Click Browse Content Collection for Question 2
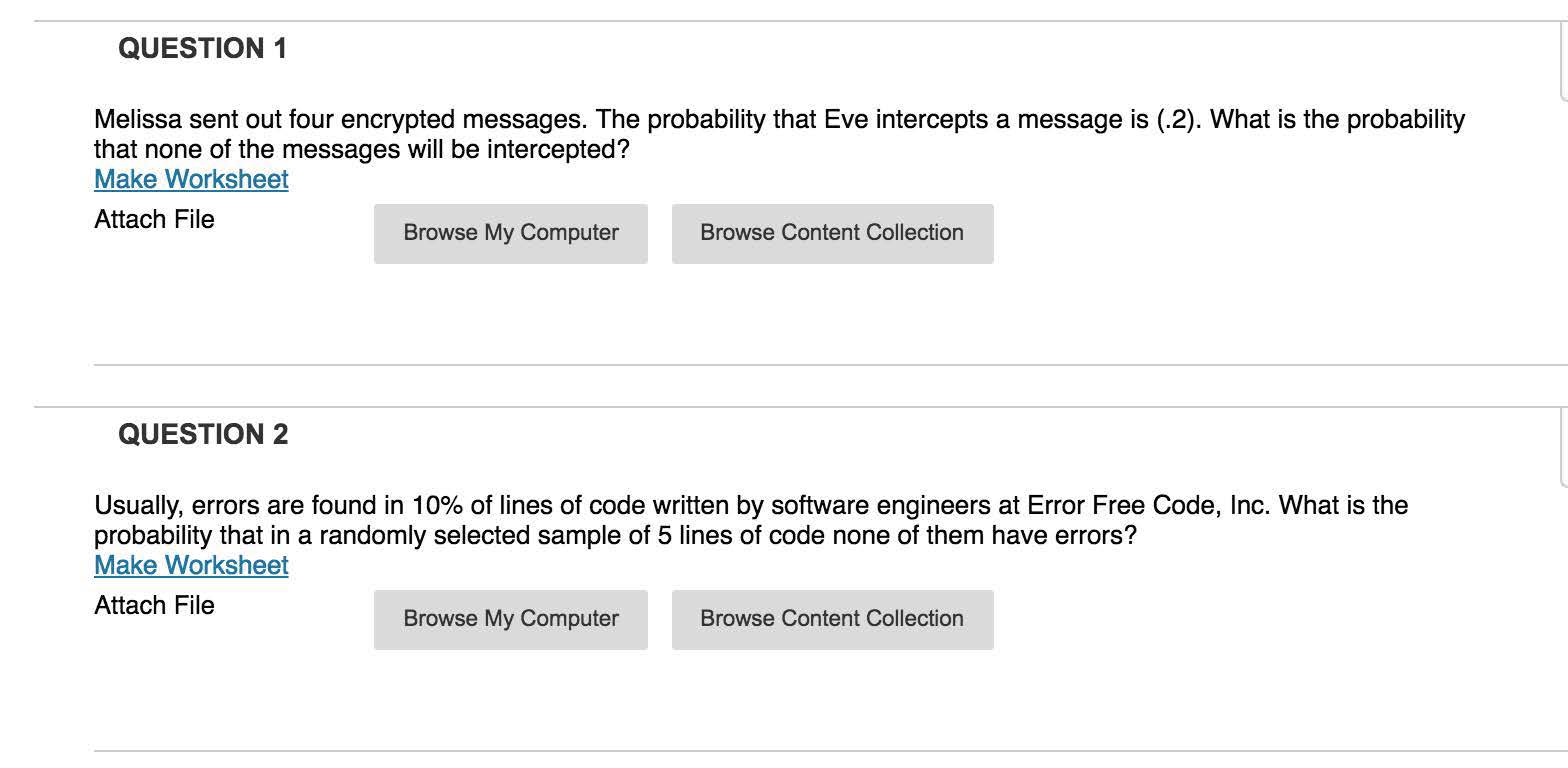1568x768 pixels. point(832,619)
